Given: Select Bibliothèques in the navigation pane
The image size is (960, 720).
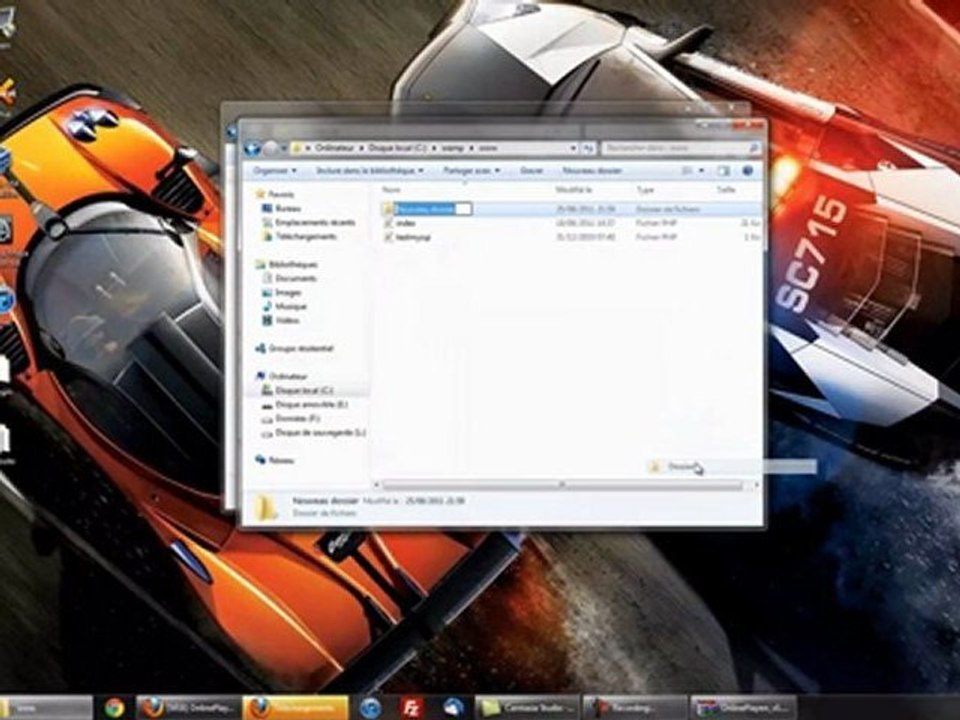Looking at the screenshot, I should (x=293, y=264).
